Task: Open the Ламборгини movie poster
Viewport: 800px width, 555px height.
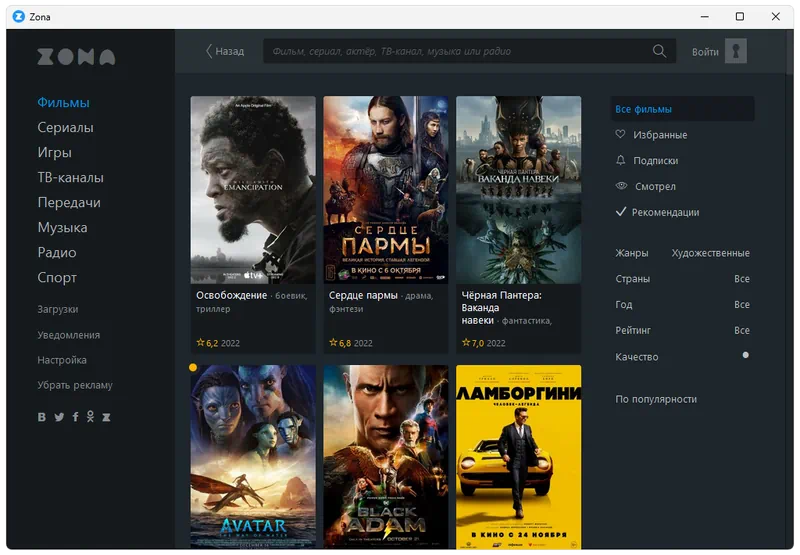Action: (x=518, y=457)
